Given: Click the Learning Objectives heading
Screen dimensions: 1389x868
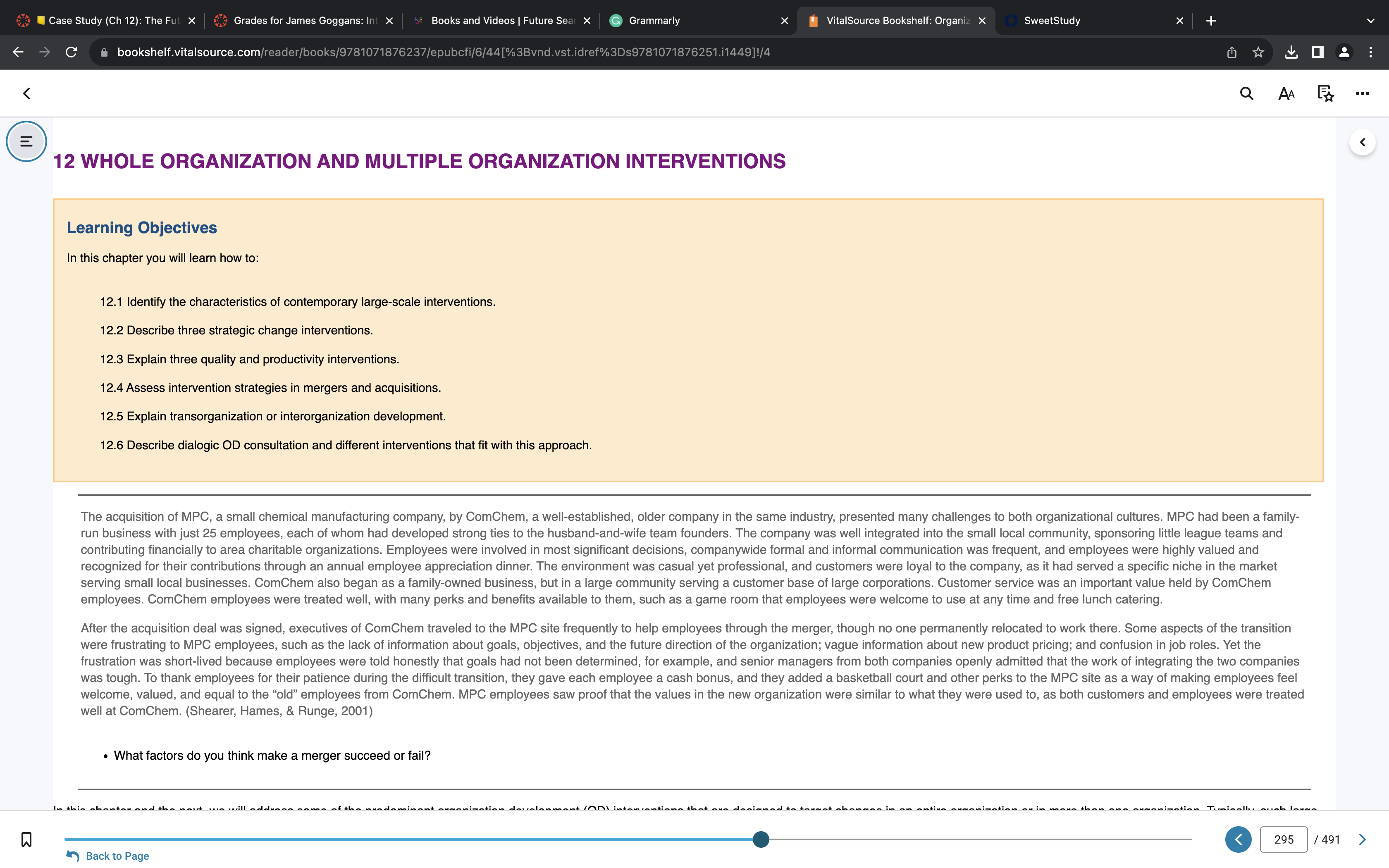Looking at the screenshot, I should click(x=142, y=228).
